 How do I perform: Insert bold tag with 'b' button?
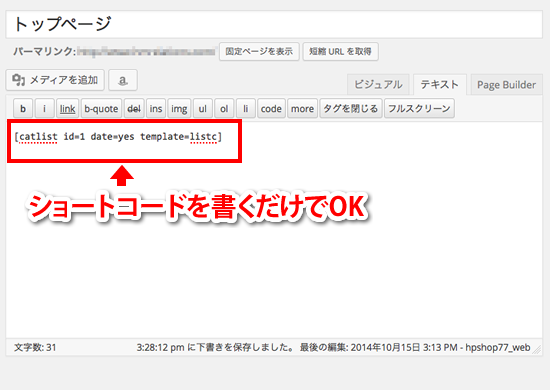(x=23, y=108)
